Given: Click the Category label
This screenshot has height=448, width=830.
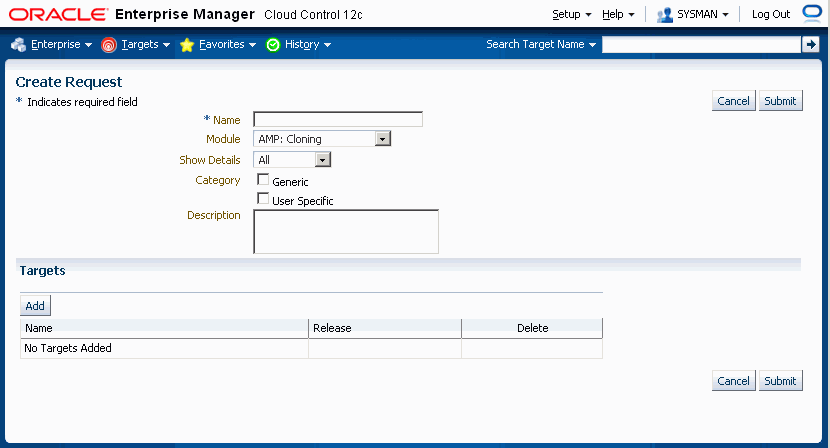Looking at the screenshot, I should pos(218,180).
